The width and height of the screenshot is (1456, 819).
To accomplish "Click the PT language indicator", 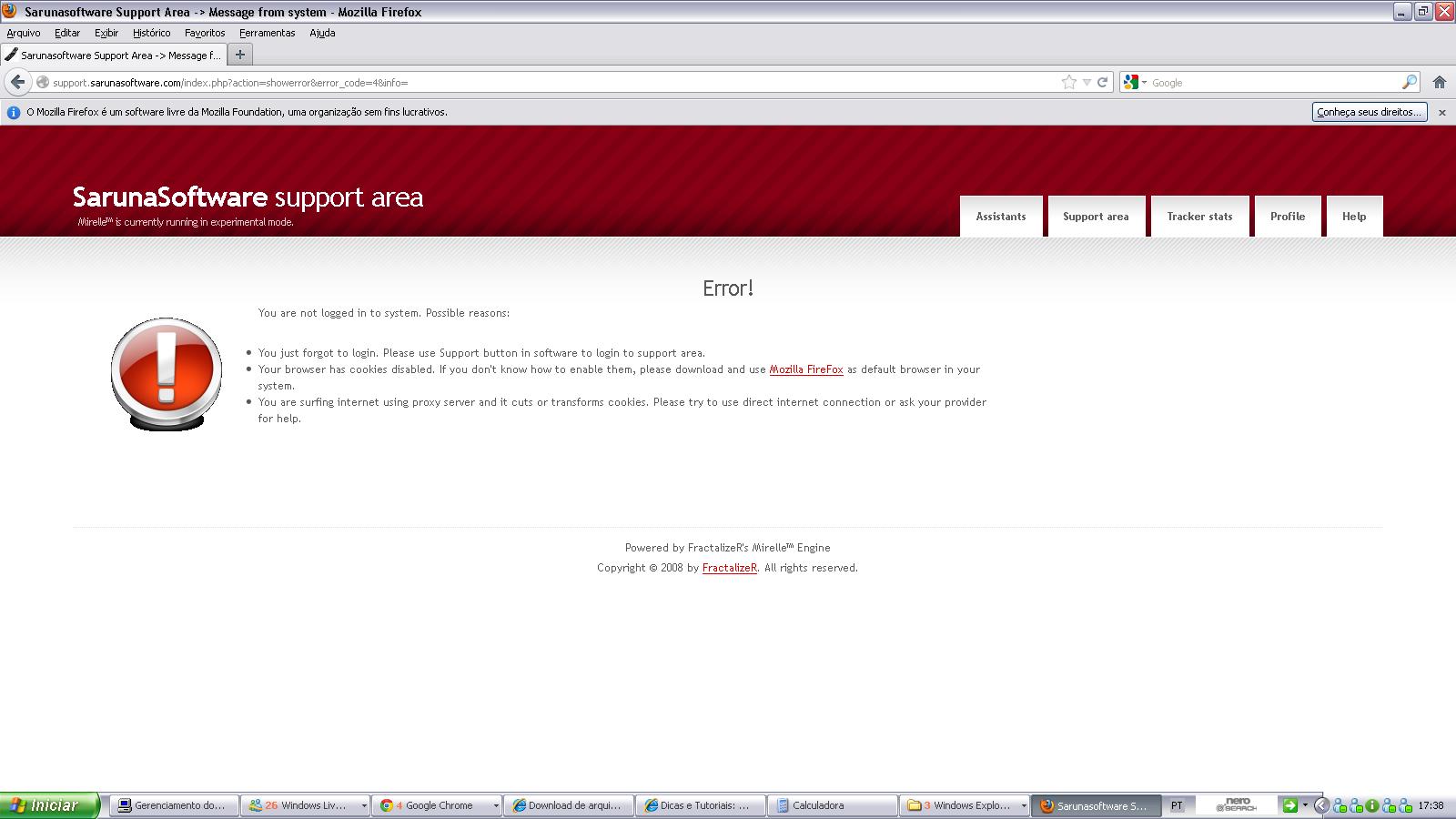I will pyautogui.click(x=1177, y=805).
